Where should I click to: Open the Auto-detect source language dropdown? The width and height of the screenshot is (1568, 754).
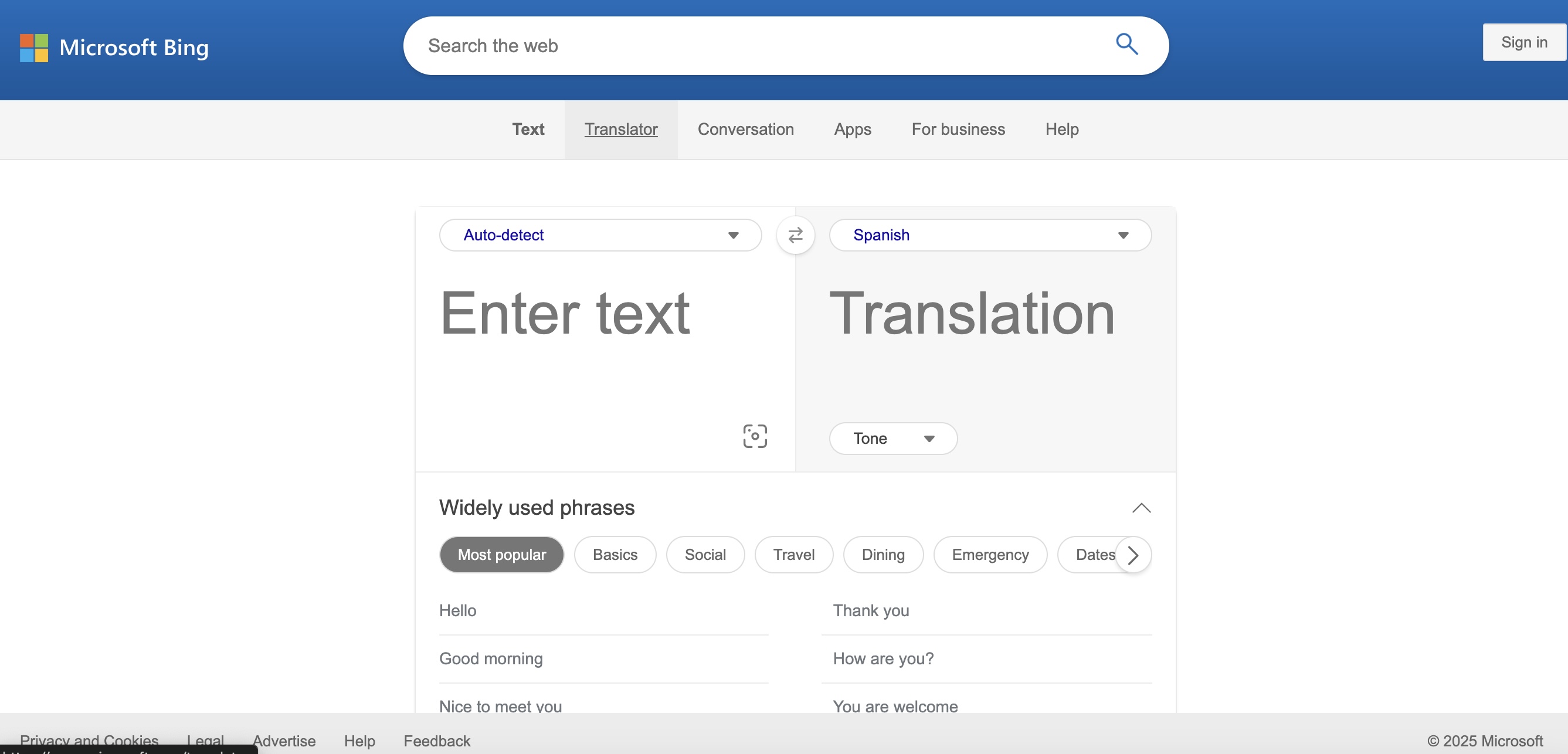coord(599,235)
